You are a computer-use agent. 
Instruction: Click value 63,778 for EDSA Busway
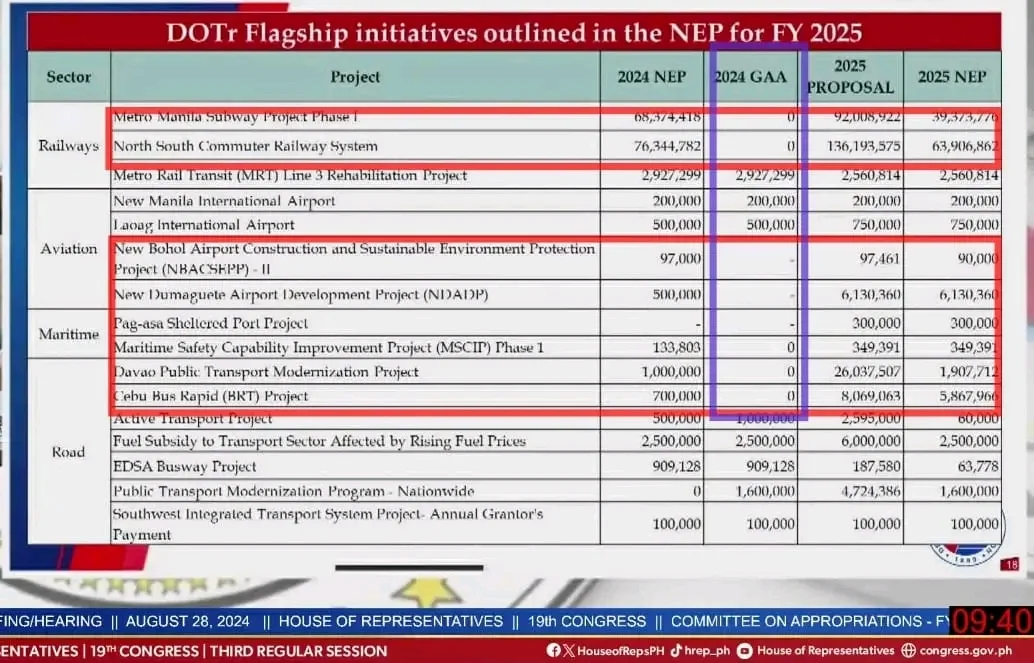click(979, 466)
